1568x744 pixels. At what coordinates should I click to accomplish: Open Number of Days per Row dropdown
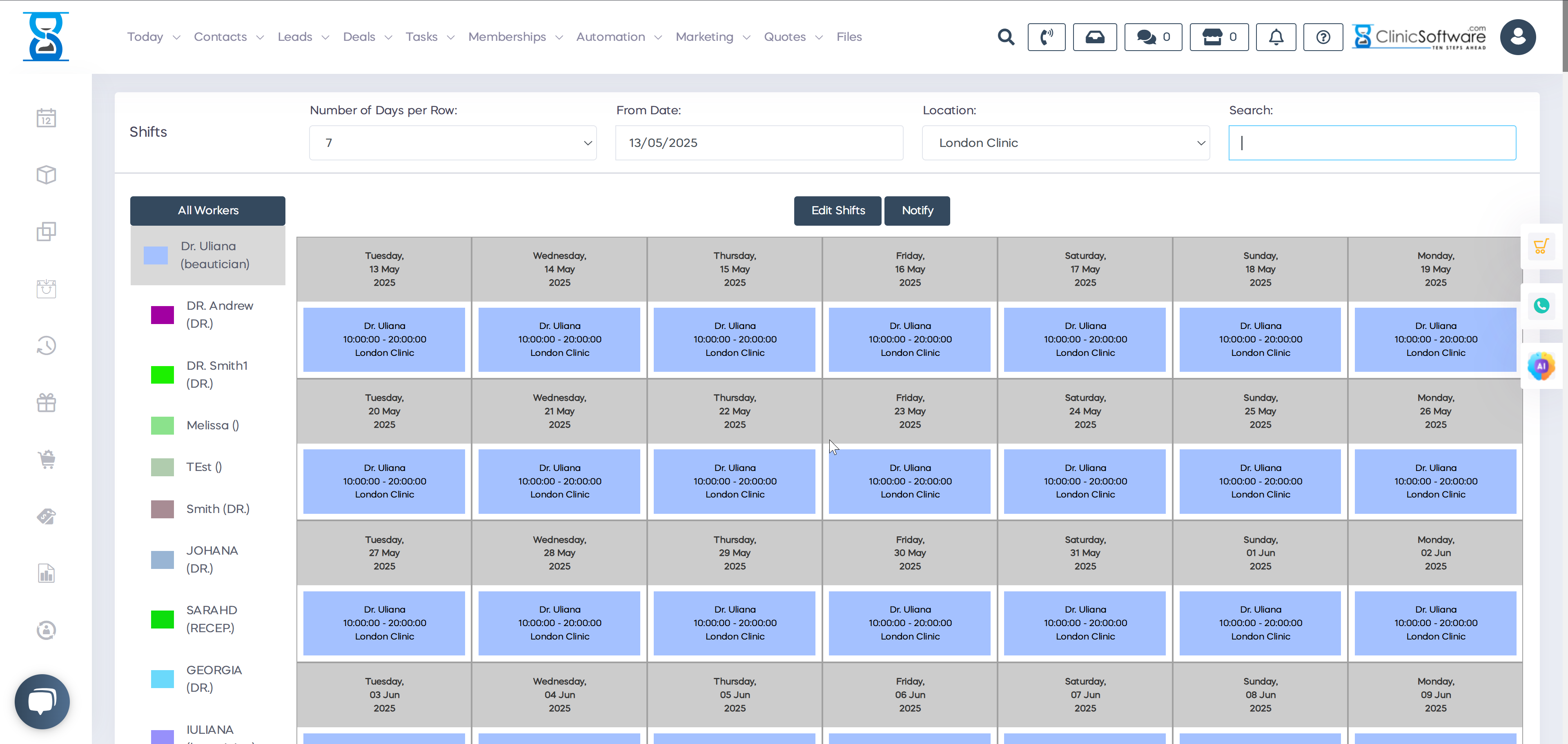click(452, 143)
